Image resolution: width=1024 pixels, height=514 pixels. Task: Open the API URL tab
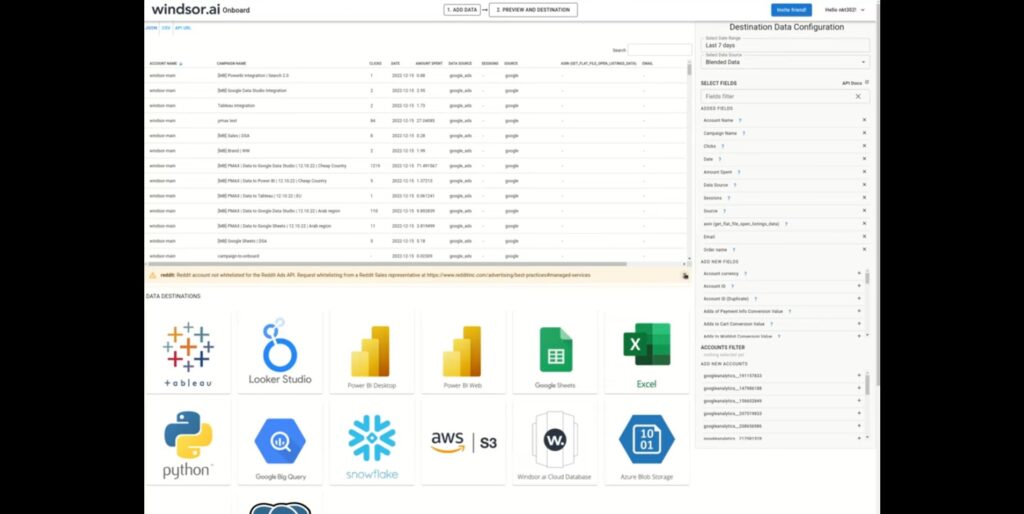coord(183,28)
